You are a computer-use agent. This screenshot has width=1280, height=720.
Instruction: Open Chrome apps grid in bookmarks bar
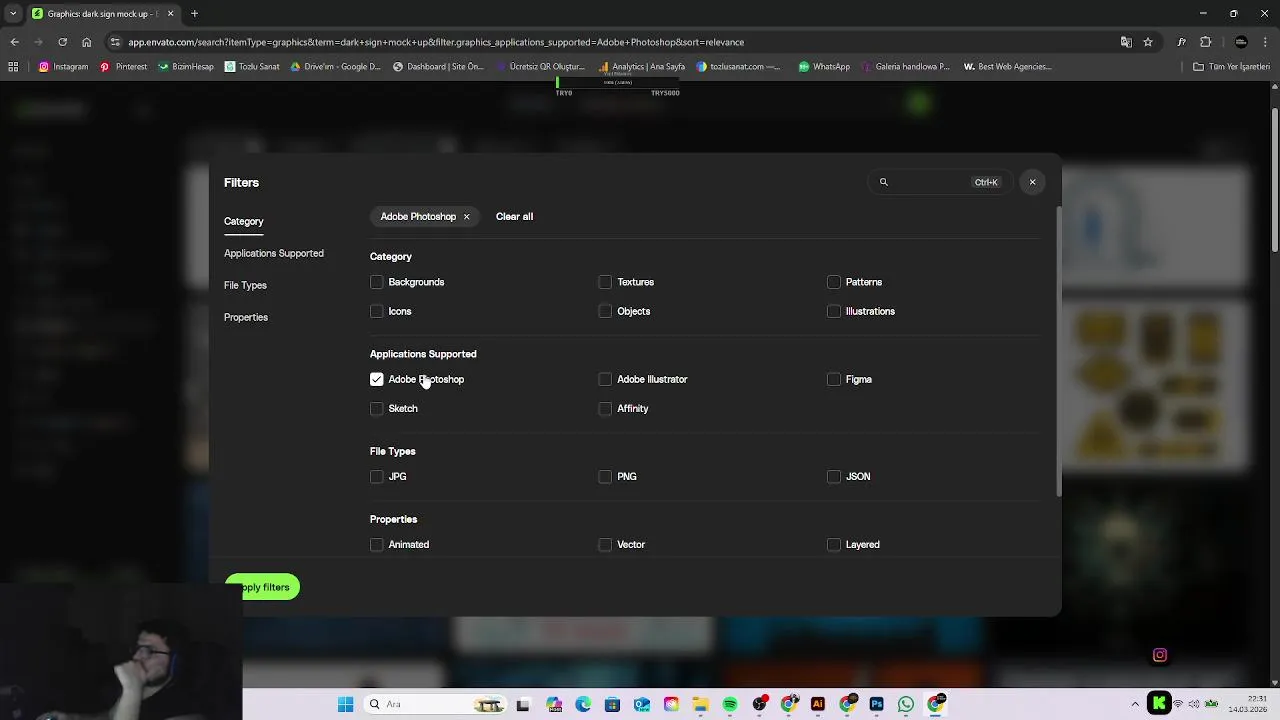[x=13, y=67]
